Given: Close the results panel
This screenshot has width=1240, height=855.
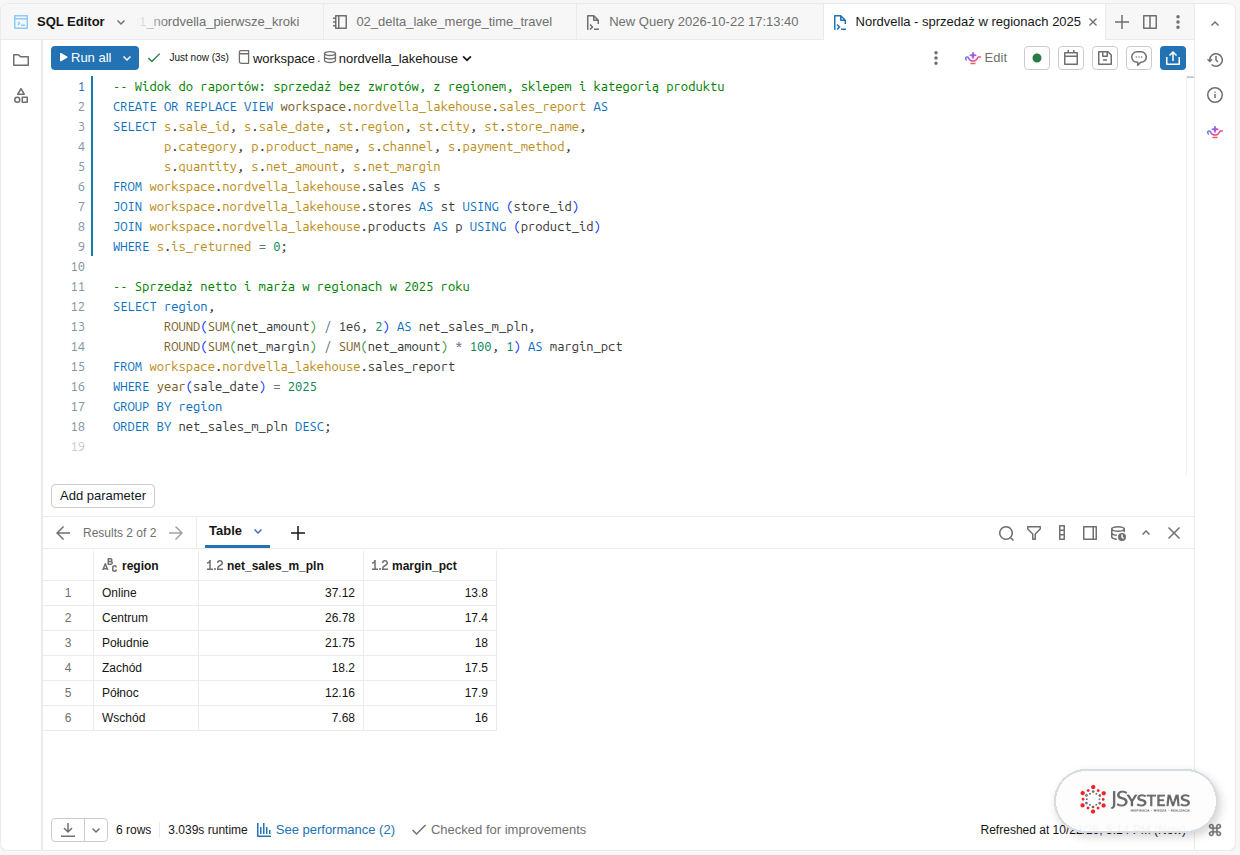Looking at the screenshot, I should 1174,533.
